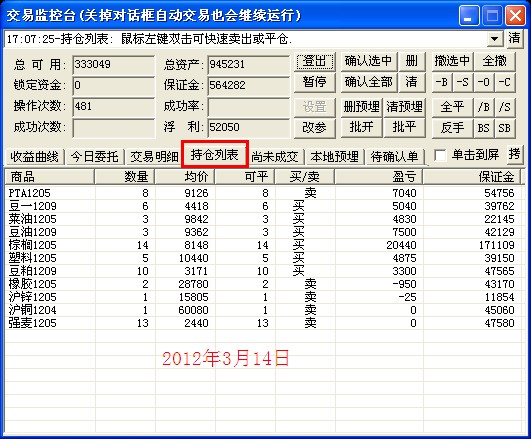Select the 尚未成交 tab
Image resolution: width=531 pixels, height=439 pixels.
tap(275, 157)
